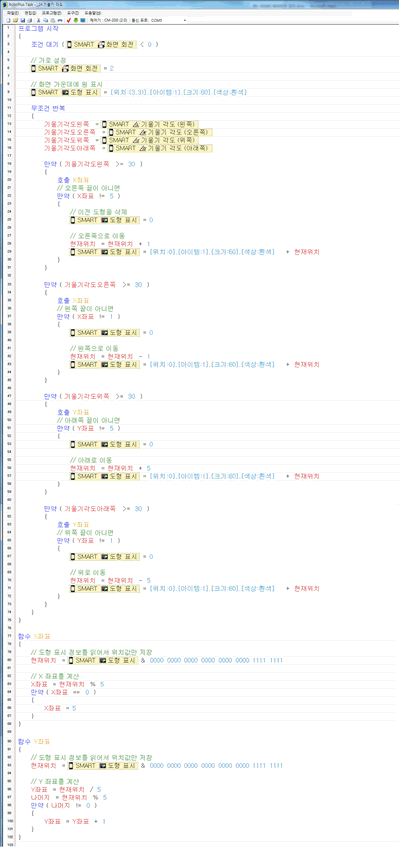Click the Print toolbar icon
This screenshot has width=399, height=847.
coord(30,20)
